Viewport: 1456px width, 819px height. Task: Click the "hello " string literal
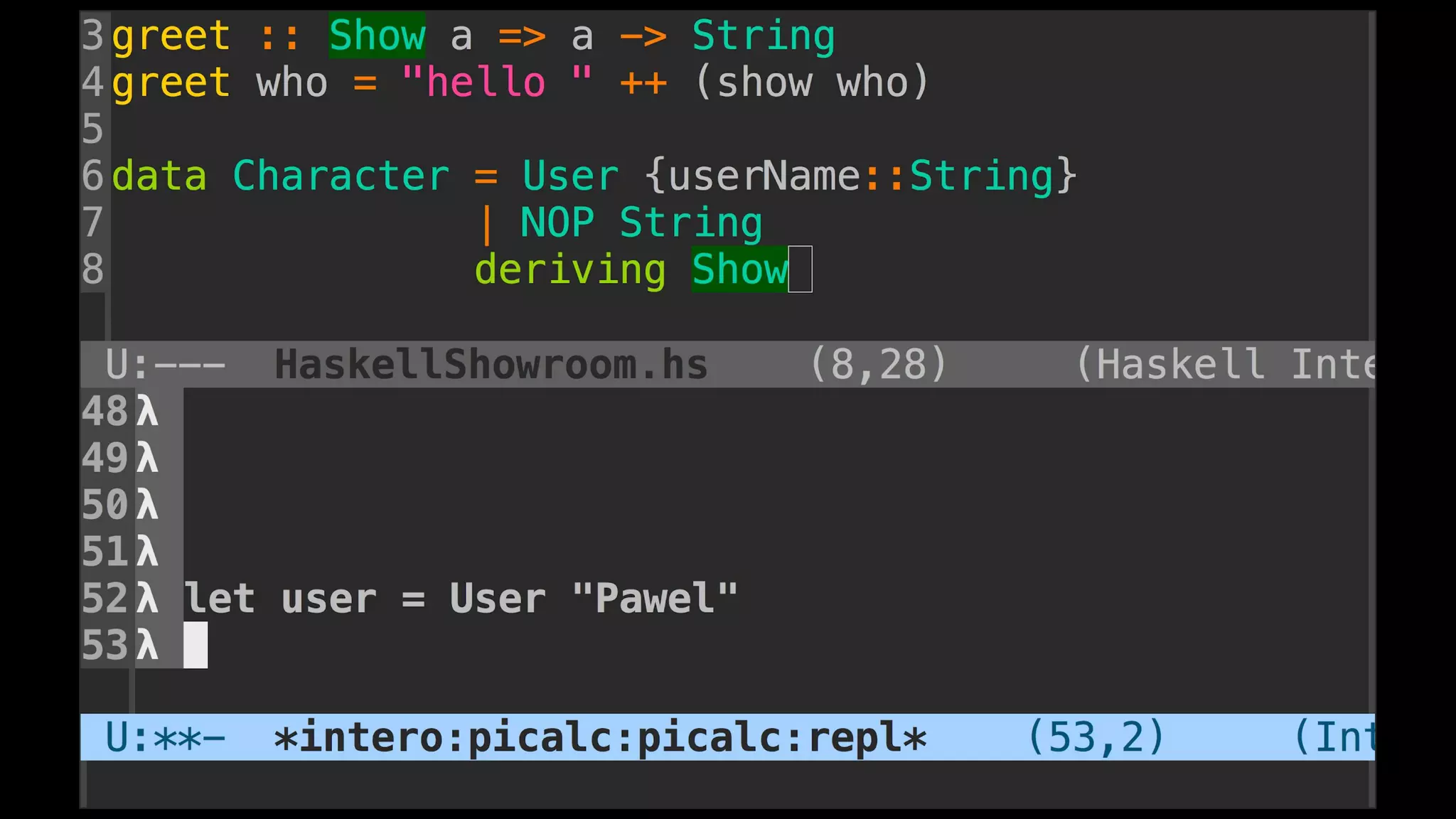[497, 82]
